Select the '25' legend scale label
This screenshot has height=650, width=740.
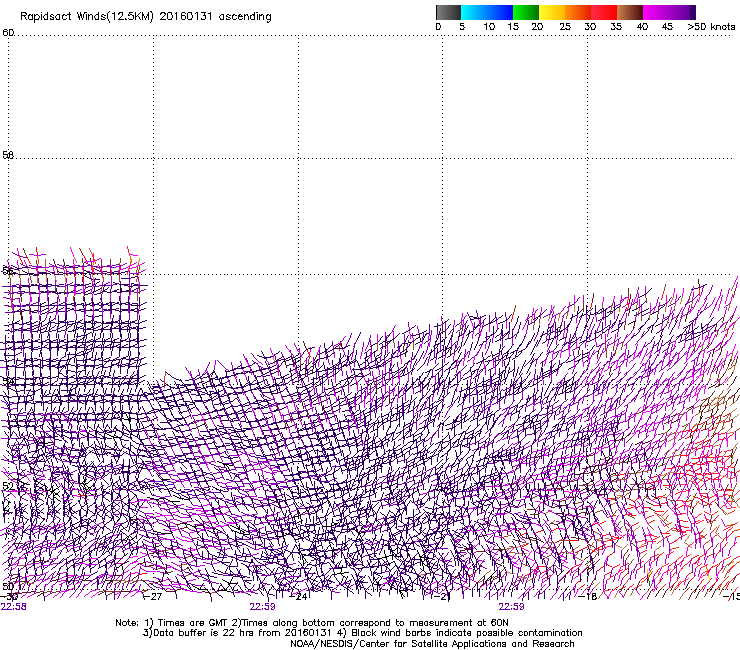[x=565, y=27]
